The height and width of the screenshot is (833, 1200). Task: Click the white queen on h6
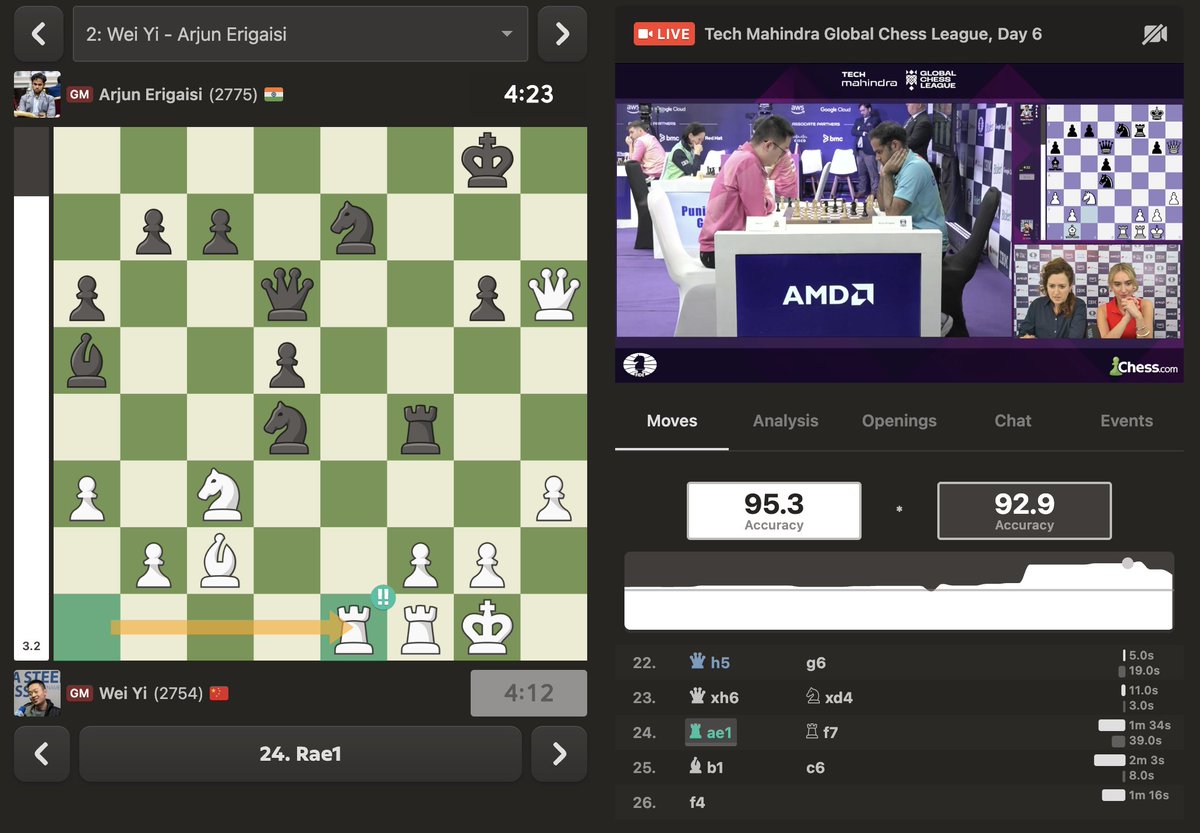tap(553, 293)
